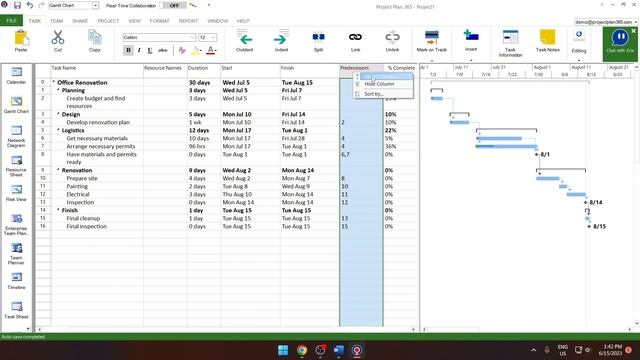Screen dimensions: 640x360
Task: Toggle Bold formatting
Action: 128,50
